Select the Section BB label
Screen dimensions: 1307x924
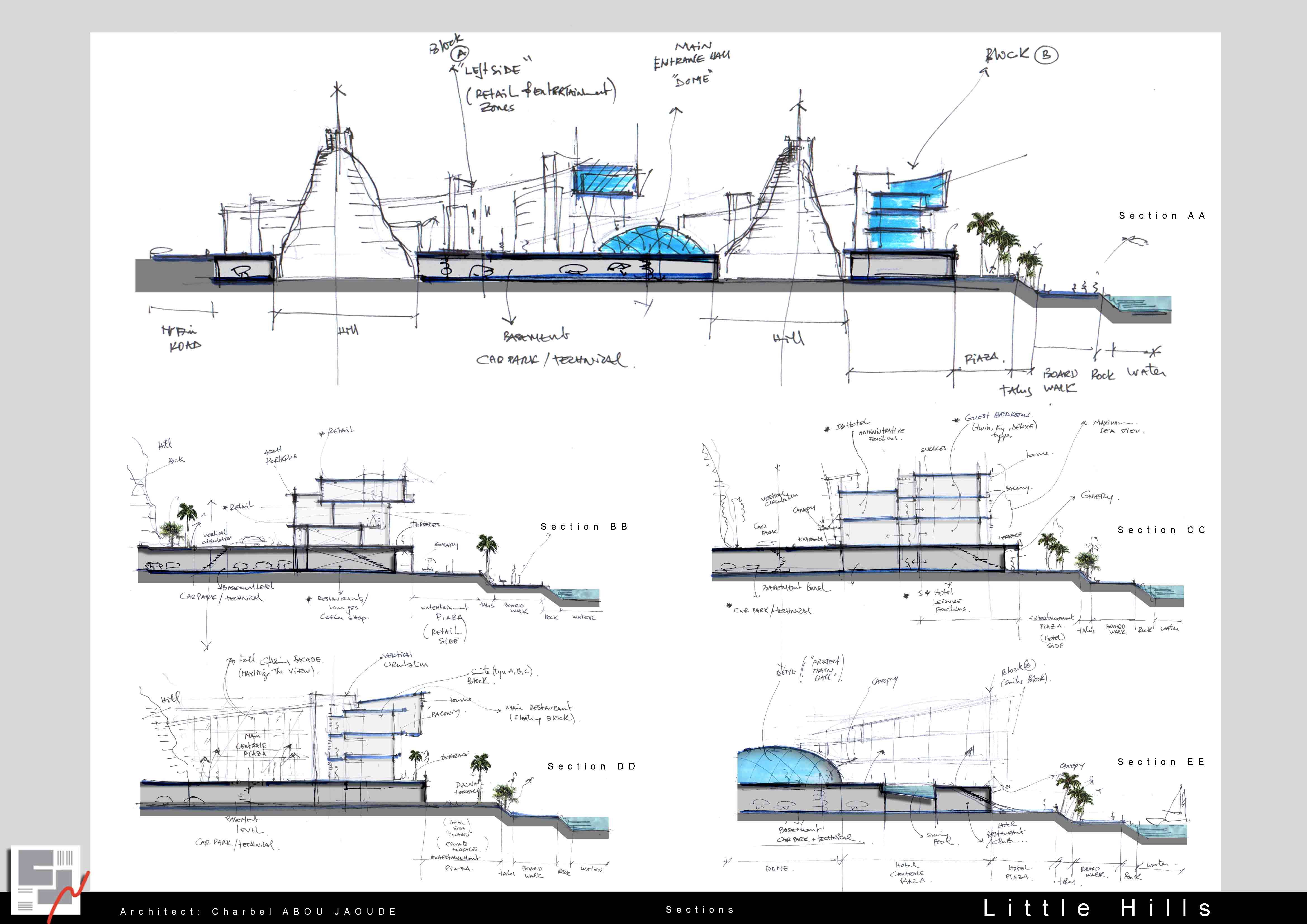click(584, 527)
